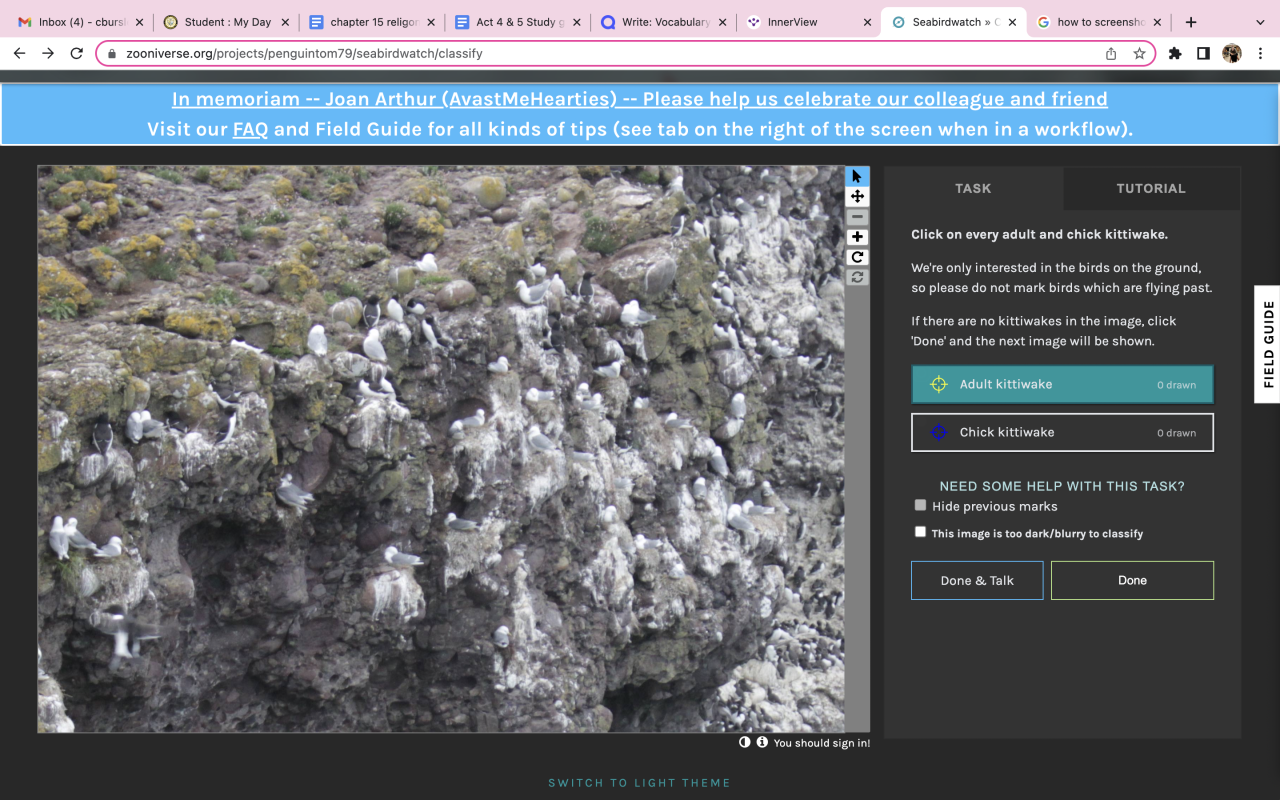Open the subject info icon
1280x800 pixels.
[x=762, y=742]
